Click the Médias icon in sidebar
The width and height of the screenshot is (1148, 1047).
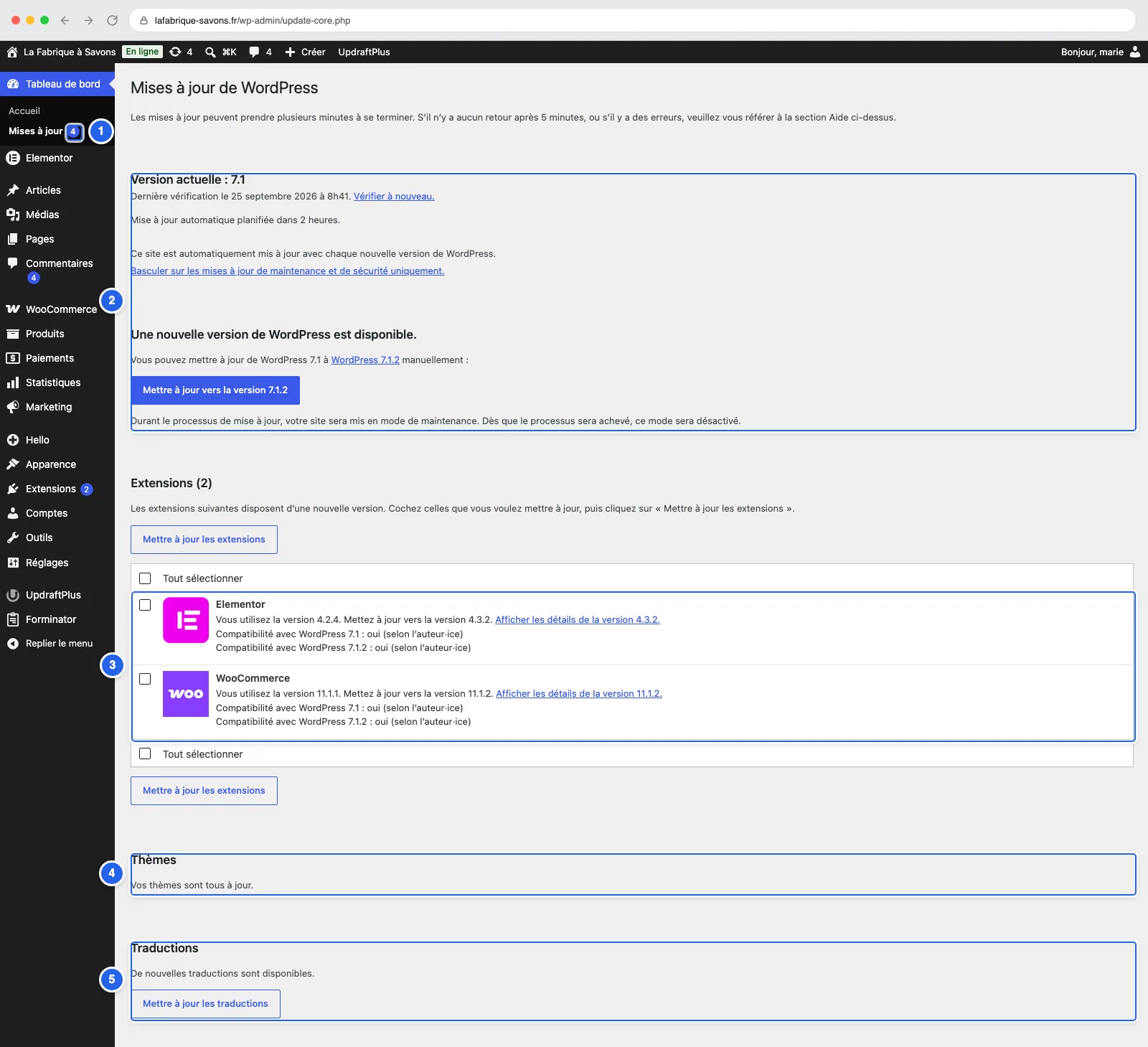click(13, 215)
